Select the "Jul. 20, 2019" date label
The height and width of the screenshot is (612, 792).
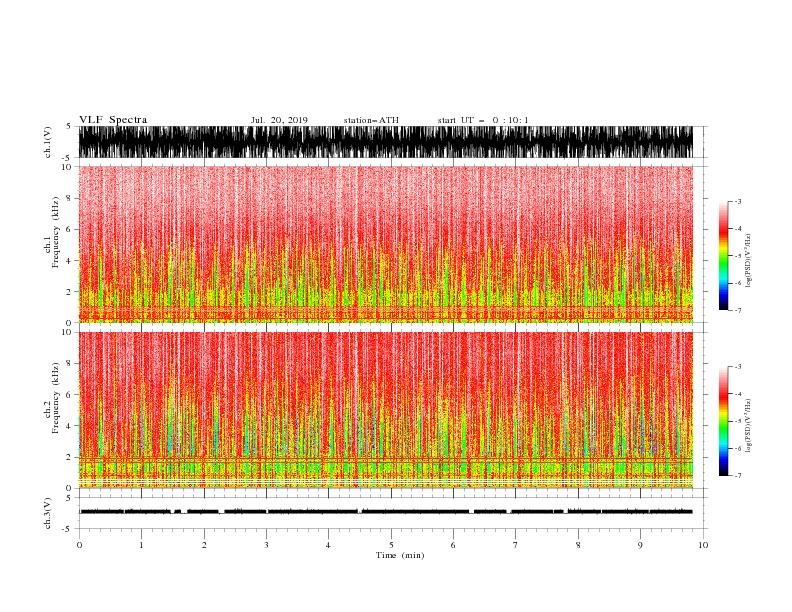tap(279, 120)
